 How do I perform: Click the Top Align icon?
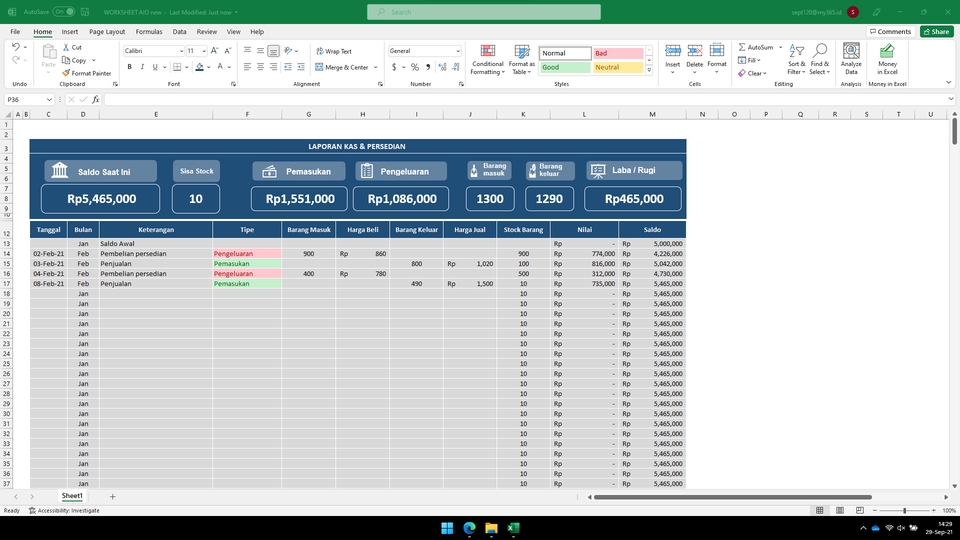coord(247,51)
